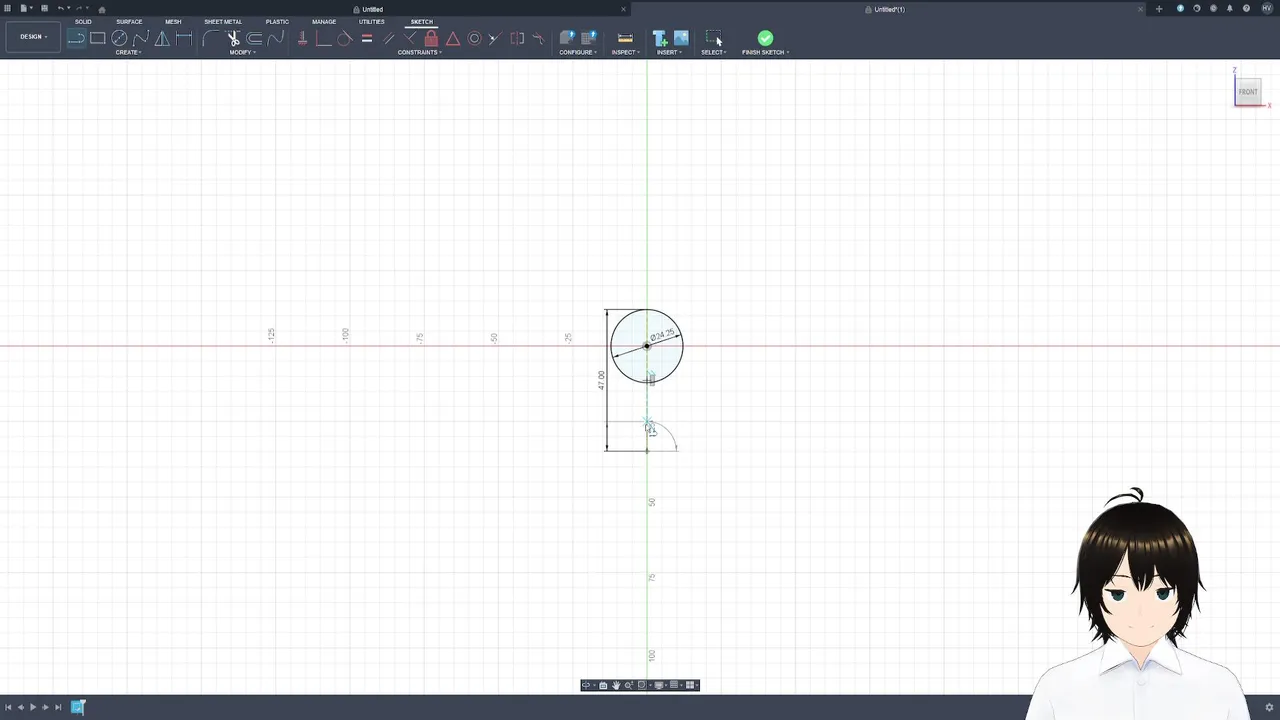Apply the Fix/Unfix lock constraint

431,38
